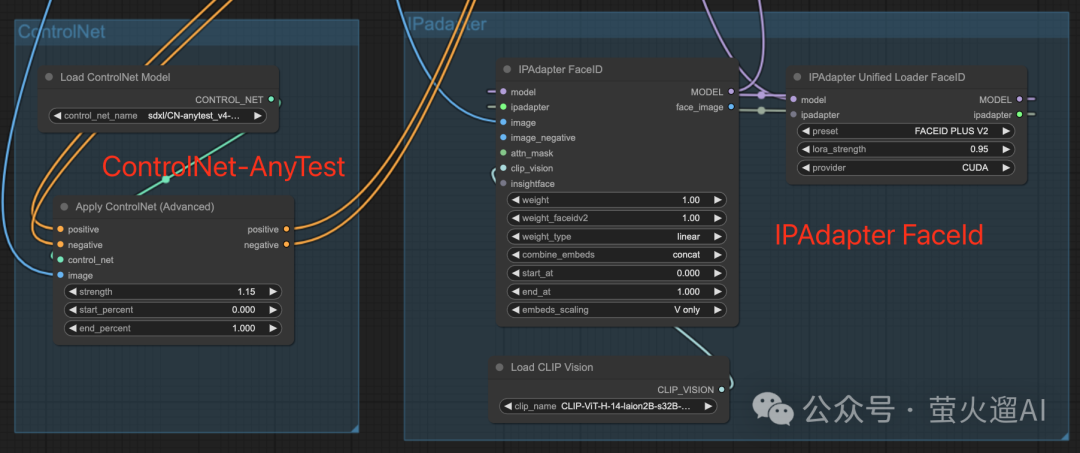Select next provider with right arrow

point(1006,167)
